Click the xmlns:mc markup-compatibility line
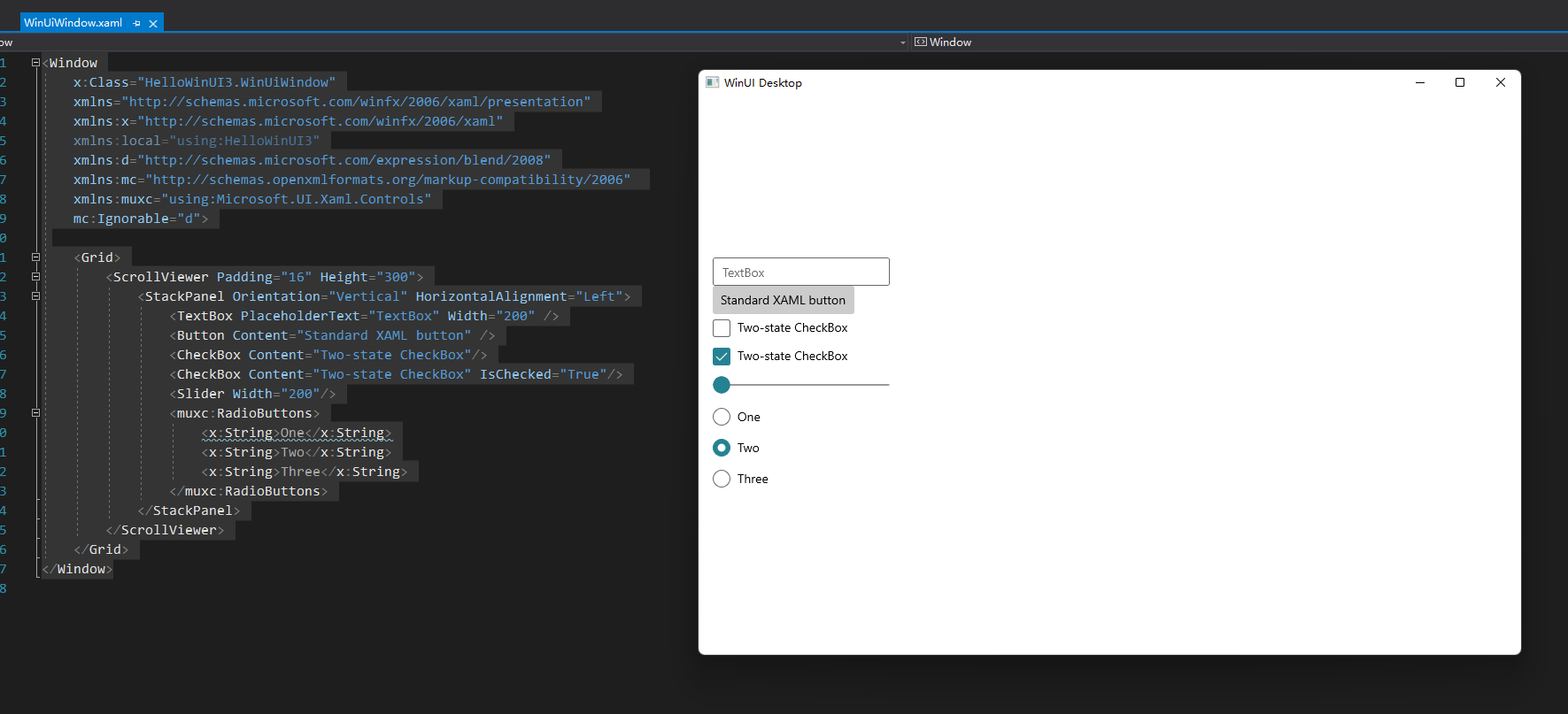The height and width of the screenshot is (714, 1568). 352,180
